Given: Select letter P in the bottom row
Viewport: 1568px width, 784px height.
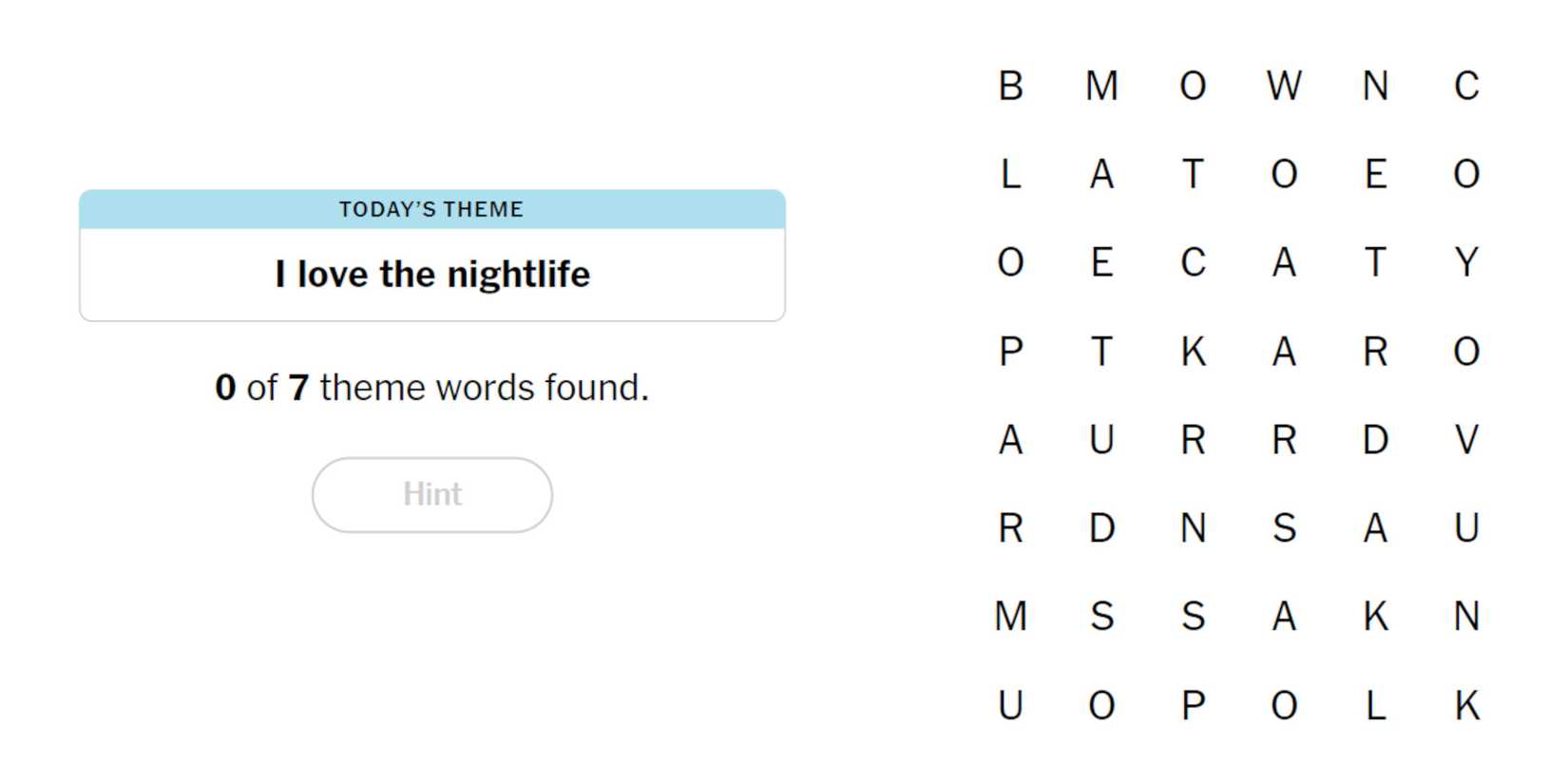Looking at the screenshot, I should (1193, 705).
